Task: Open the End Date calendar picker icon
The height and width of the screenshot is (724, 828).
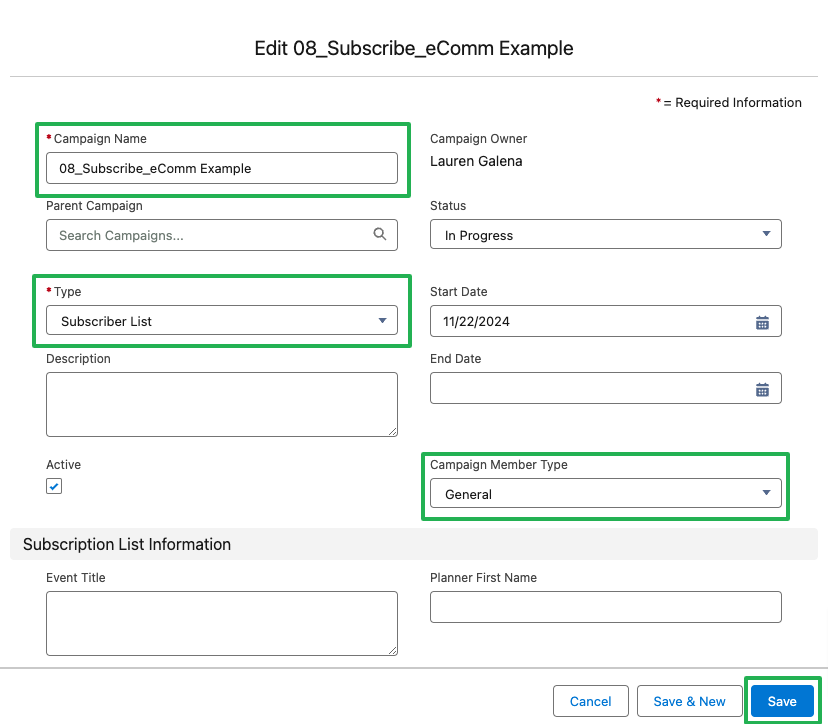Action: [x=762, y=390]
